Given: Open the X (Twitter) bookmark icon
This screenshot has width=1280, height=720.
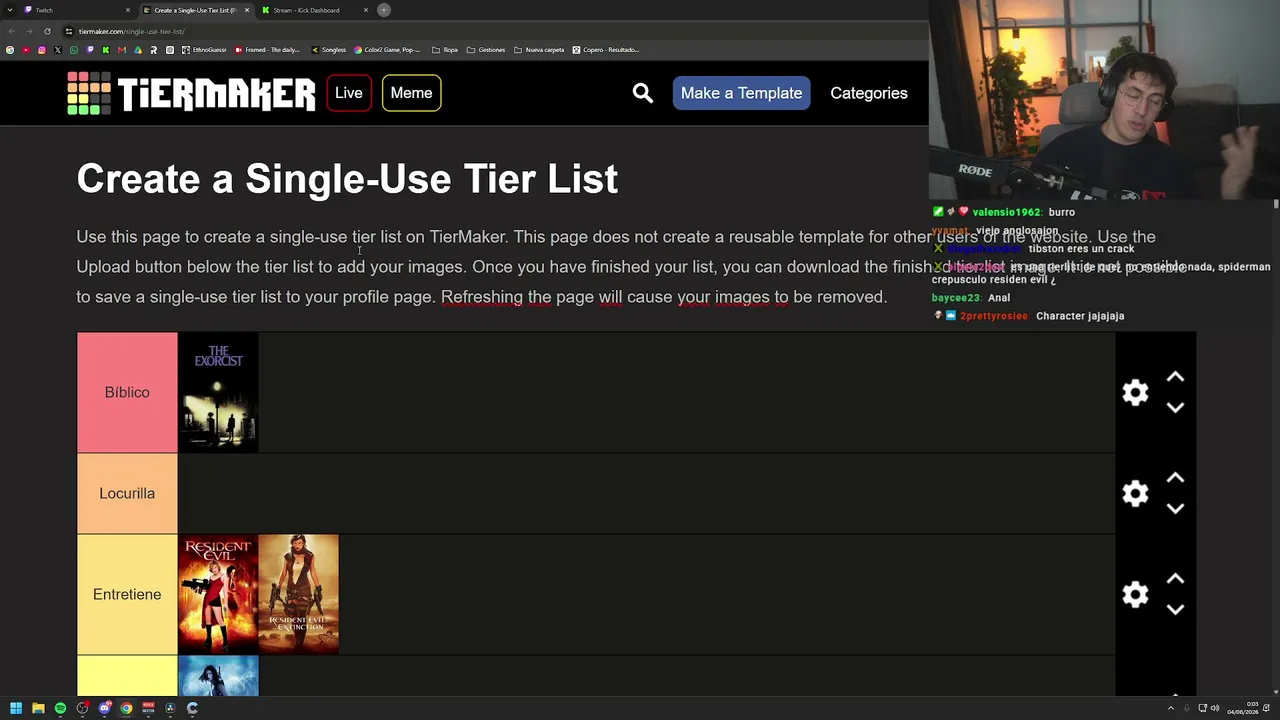Looking at the screenshot, I should coord(57,50).
